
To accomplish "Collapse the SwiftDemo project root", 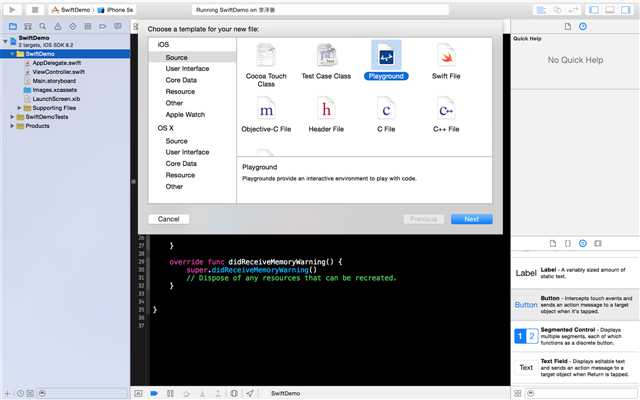I will [x=5, y=41].
